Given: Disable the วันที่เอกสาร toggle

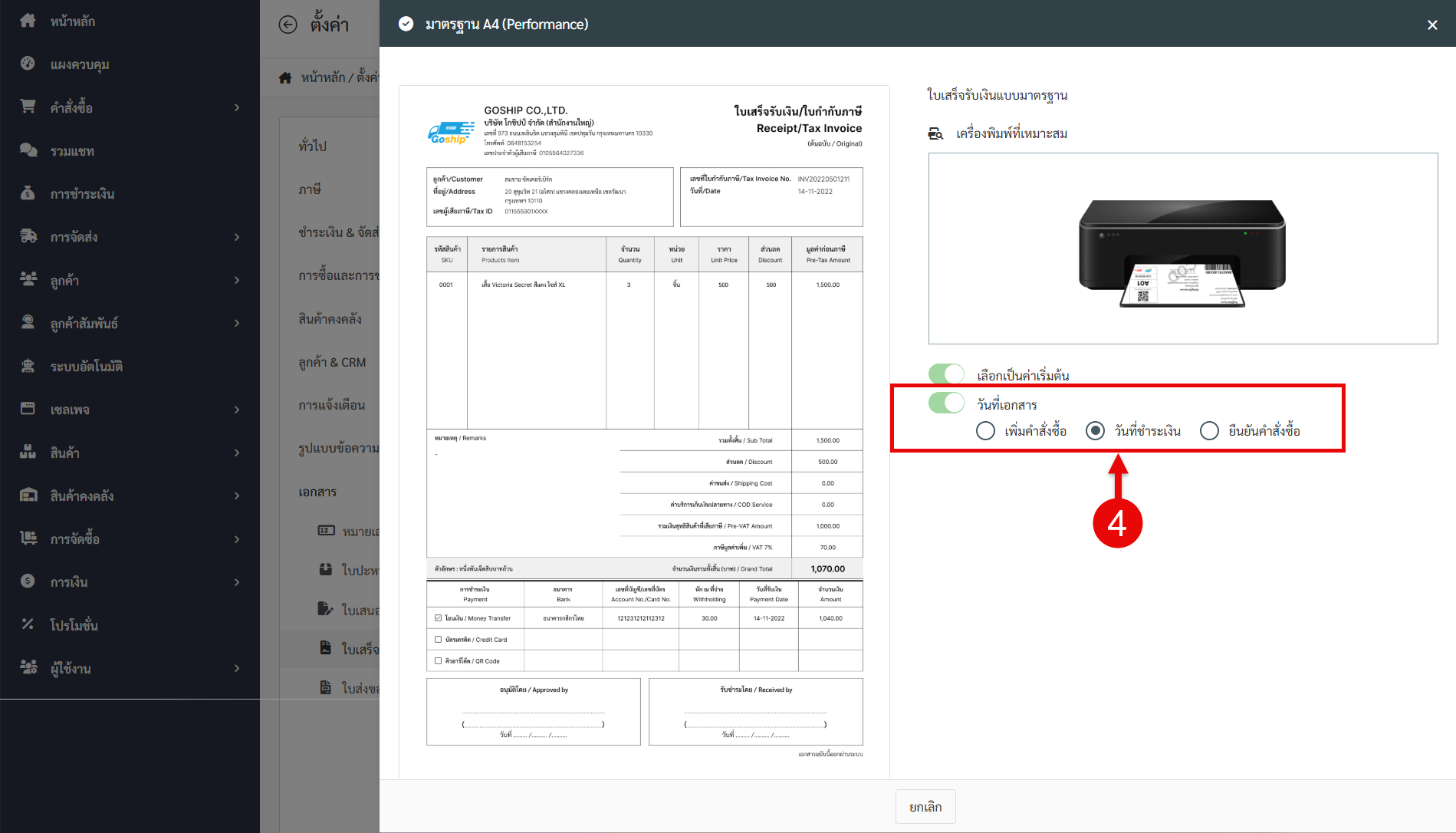Looking at the screenshot, I should click(946, 403).
